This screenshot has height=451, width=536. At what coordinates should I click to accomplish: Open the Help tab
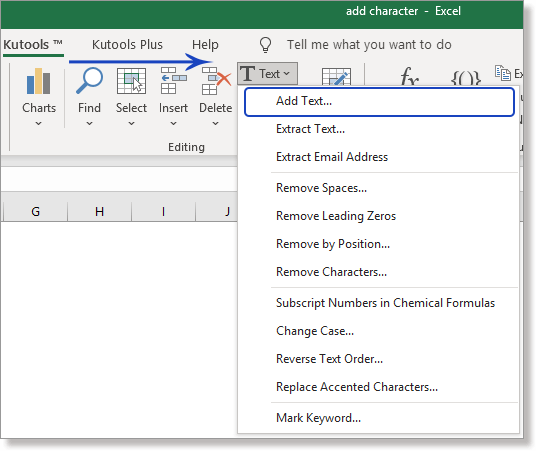(205, 45)
